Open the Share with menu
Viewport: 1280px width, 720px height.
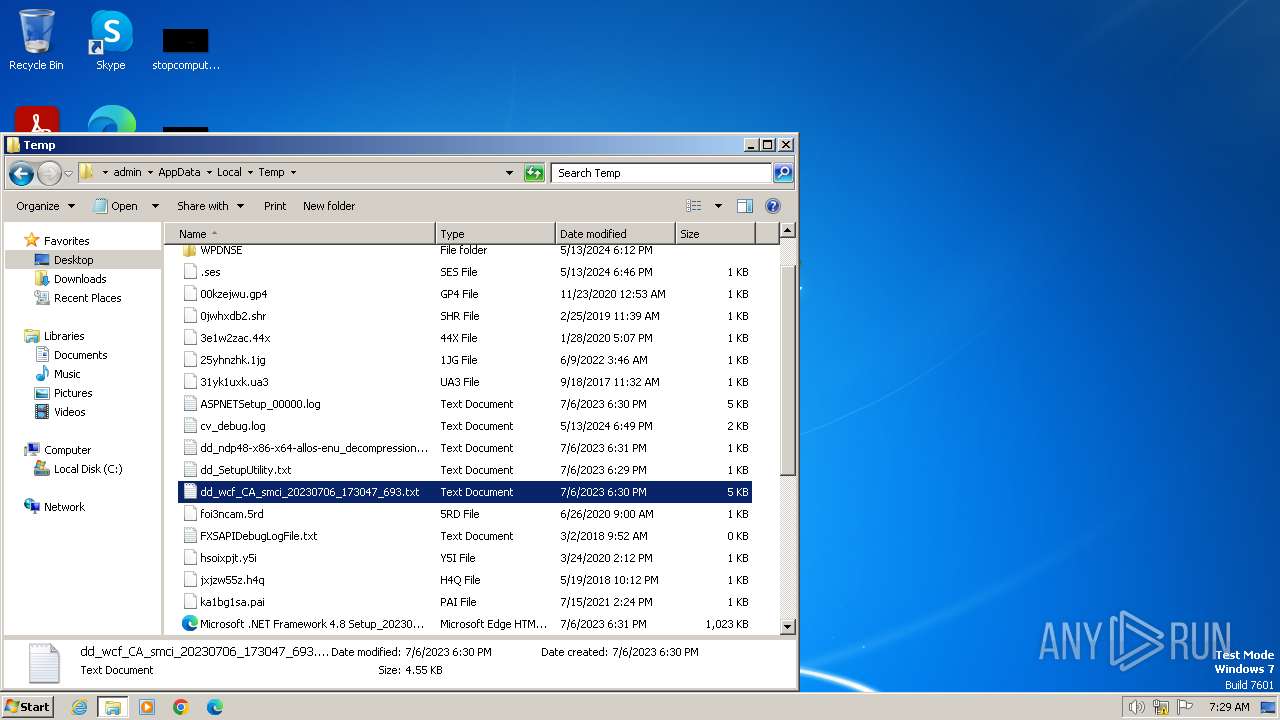[x=210, y=206]
